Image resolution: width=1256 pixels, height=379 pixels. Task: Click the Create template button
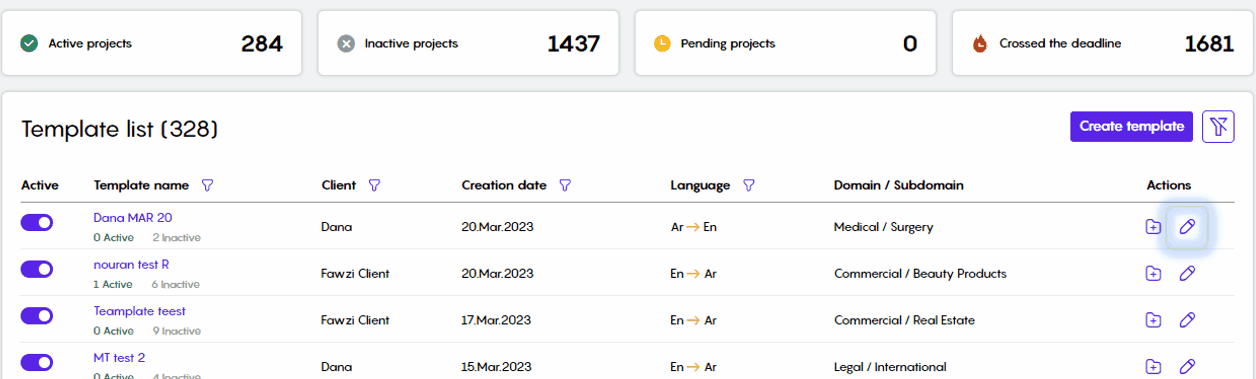1131,126
